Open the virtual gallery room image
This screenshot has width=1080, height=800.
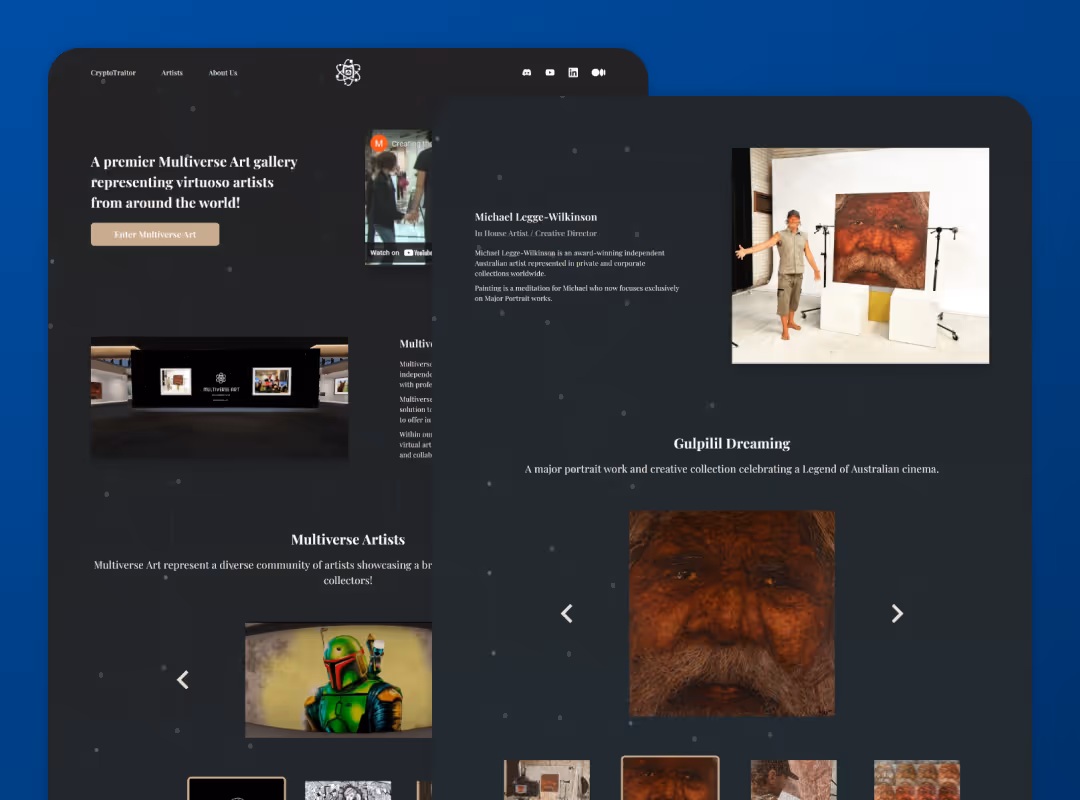coord(219,398)
